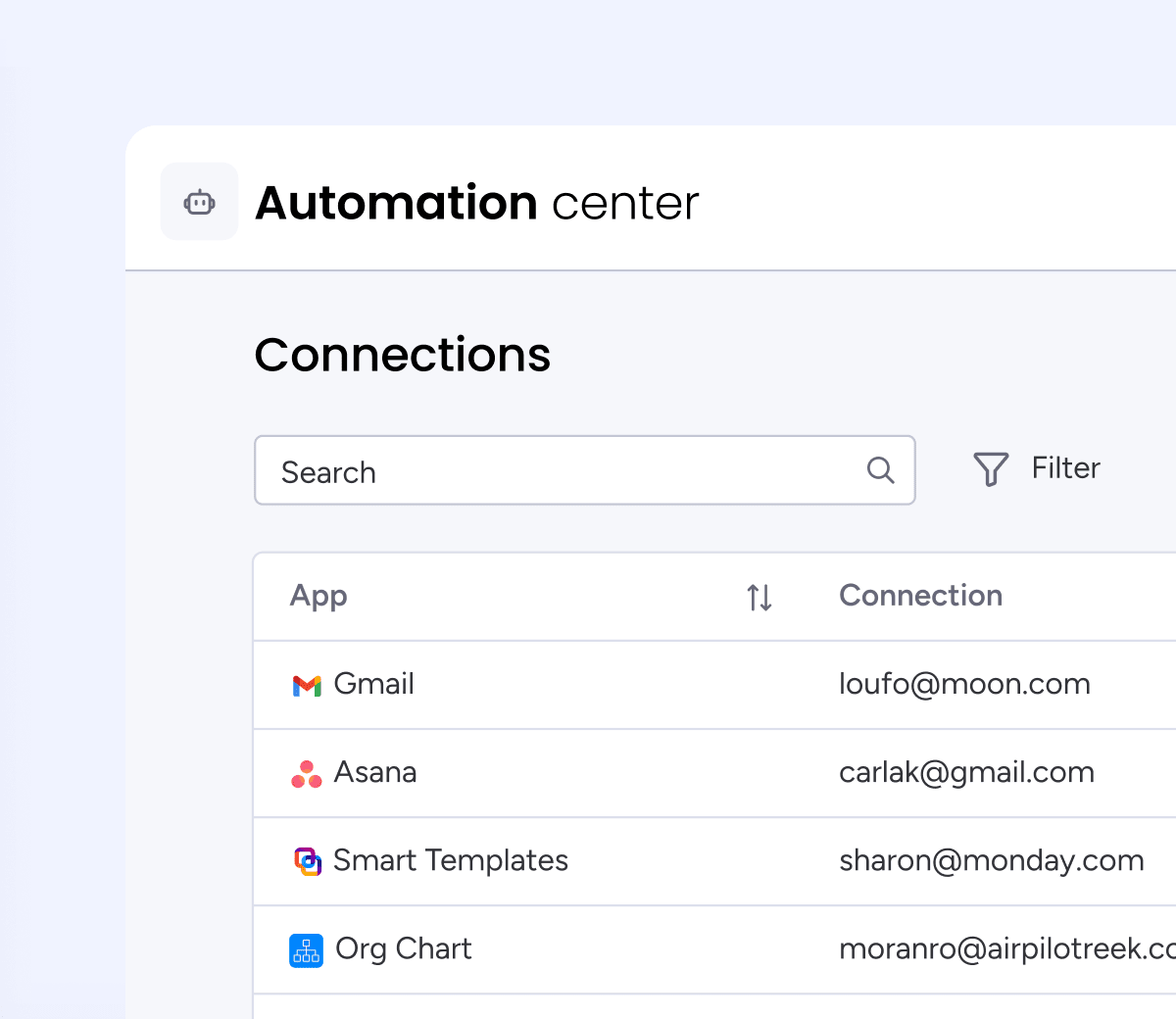Focus the Search input field

(585, 470)
